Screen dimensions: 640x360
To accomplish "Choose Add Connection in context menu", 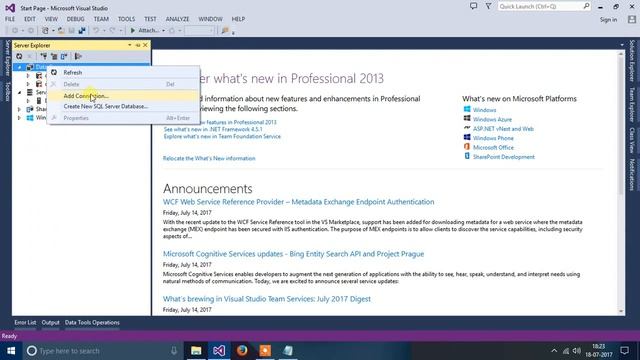I will [x=124, y=96].
